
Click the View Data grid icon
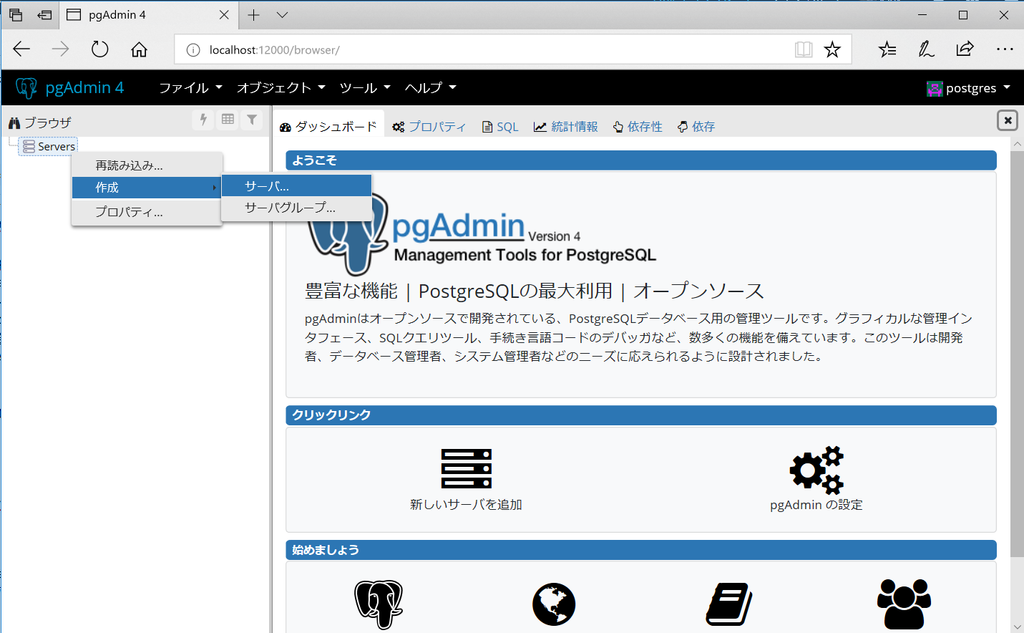[230, 121]
